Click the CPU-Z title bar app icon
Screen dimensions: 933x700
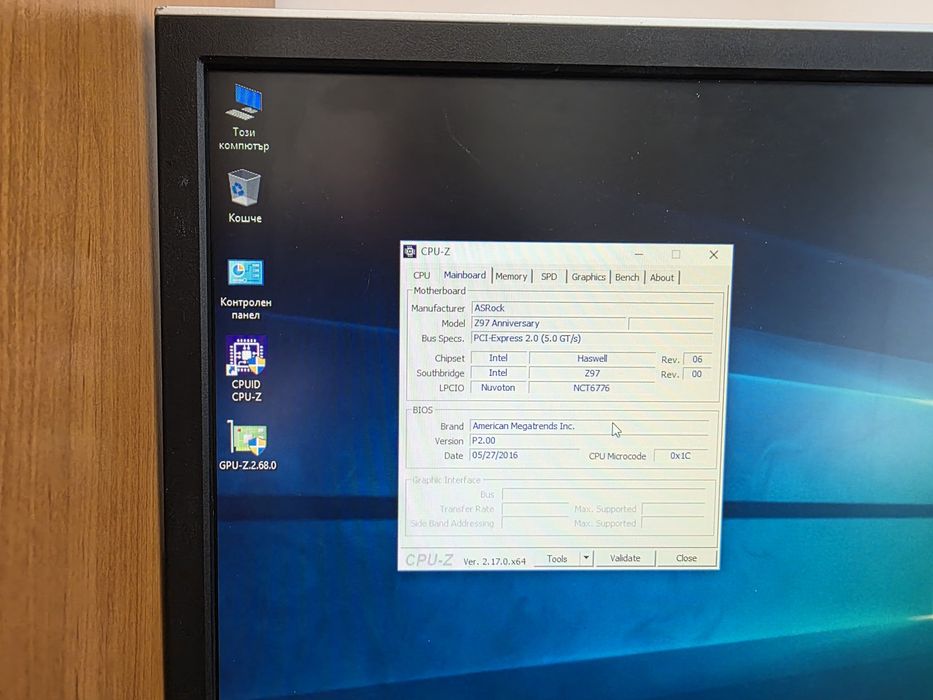click(x=410, y=251)
